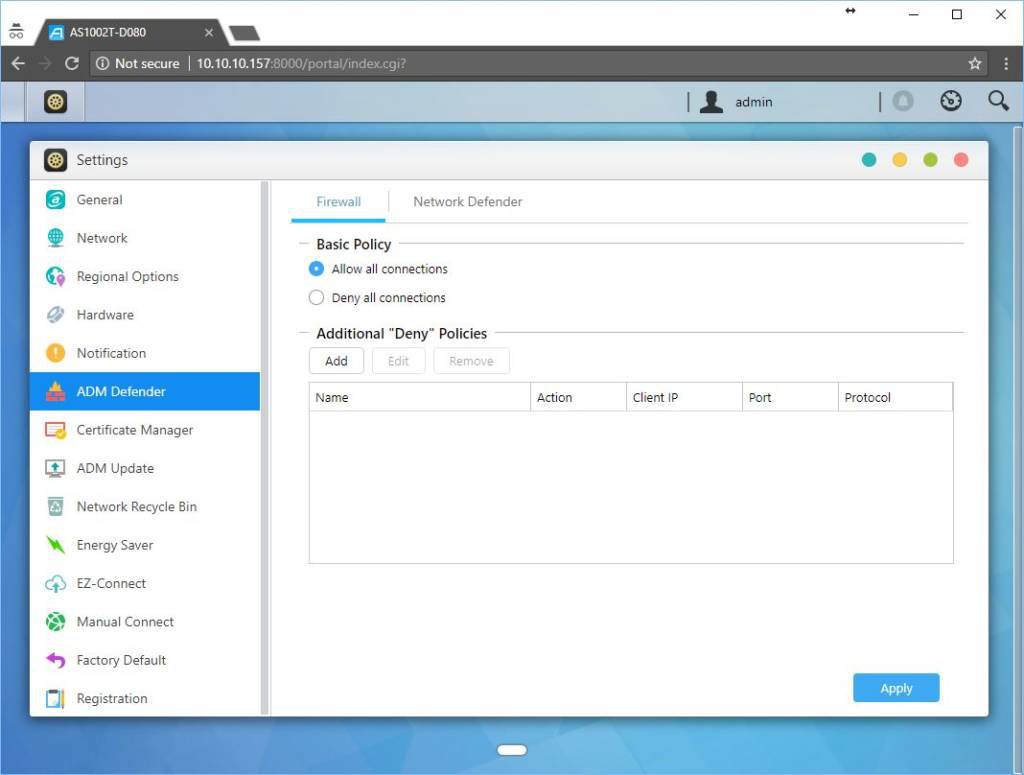Click the Name column header
The width and height of the screenshot is (1024, 775).
pos(420,398)
